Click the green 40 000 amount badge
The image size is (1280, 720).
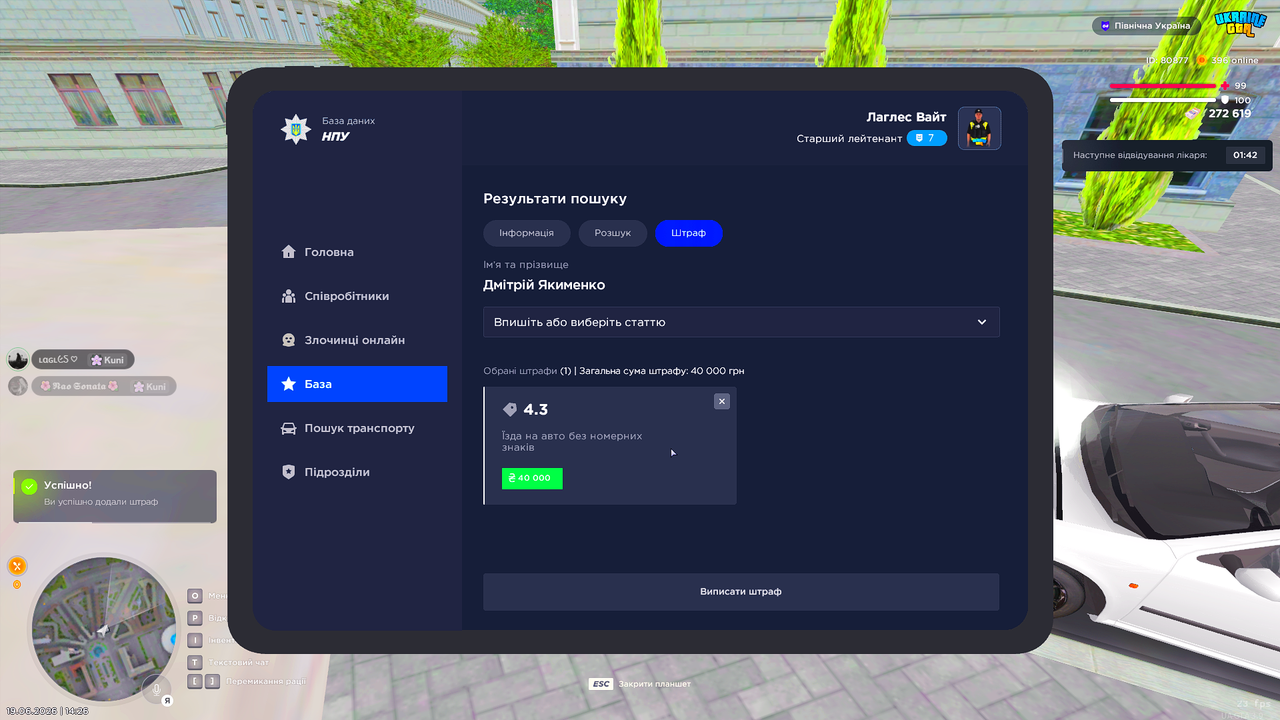click(x=532, y=478)
